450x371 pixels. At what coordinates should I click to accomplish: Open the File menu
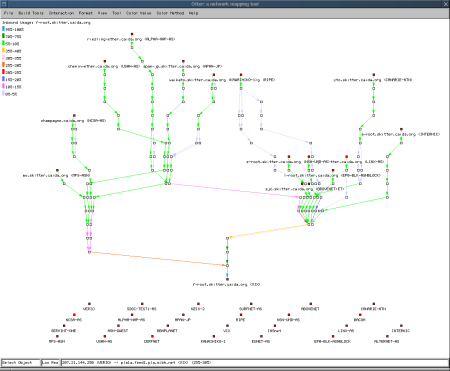pos(9,13)
